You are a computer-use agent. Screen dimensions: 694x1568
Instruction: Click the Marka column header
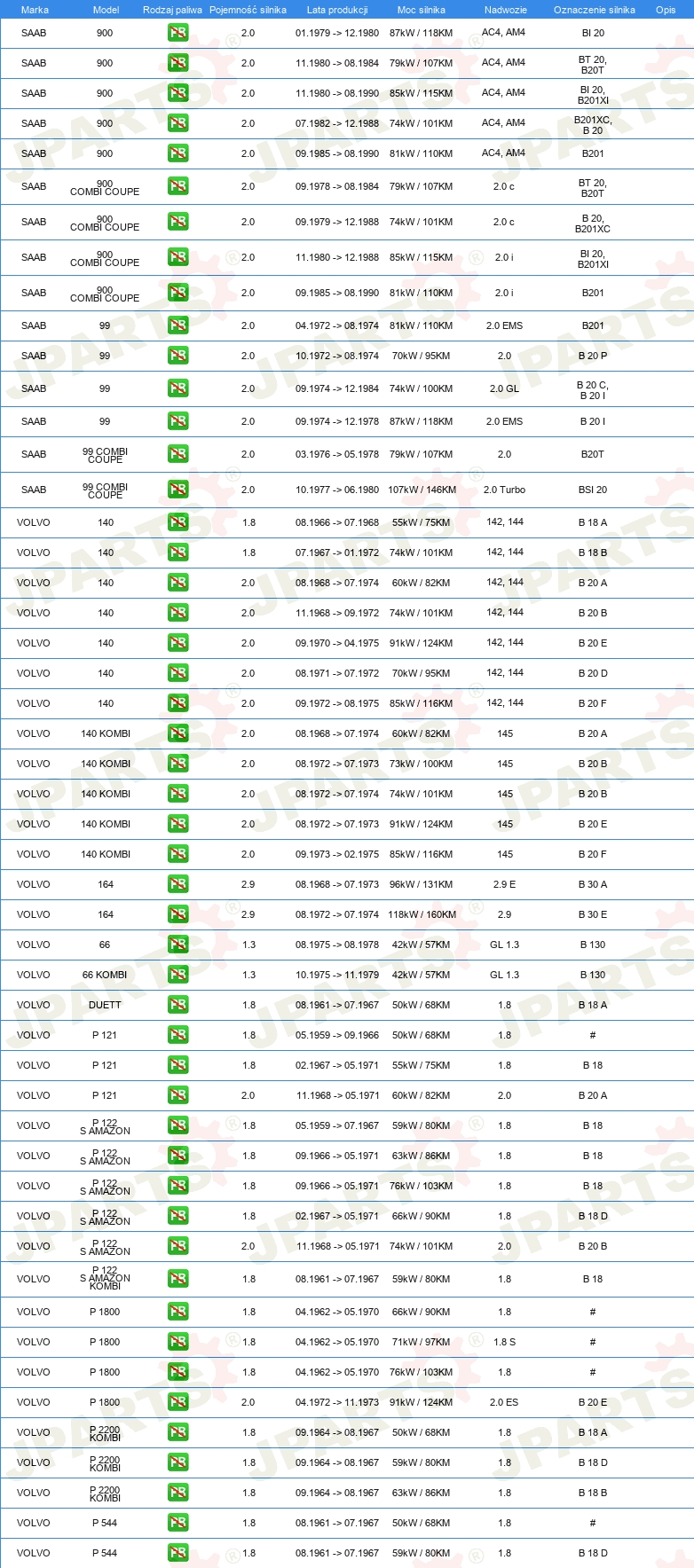coord(35,10)
